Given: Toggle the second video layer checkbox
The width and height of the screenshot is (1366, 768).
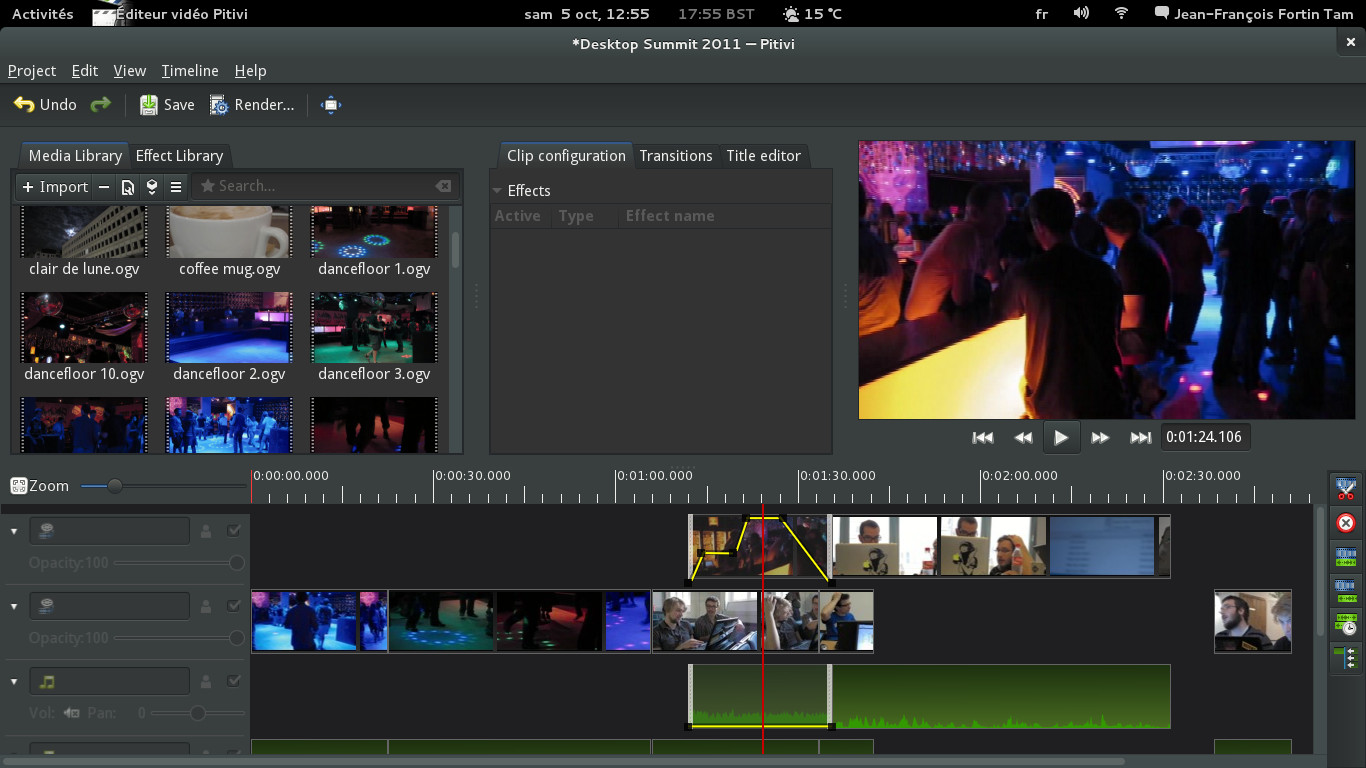Looking at the screenshot, I should (235, 605).
